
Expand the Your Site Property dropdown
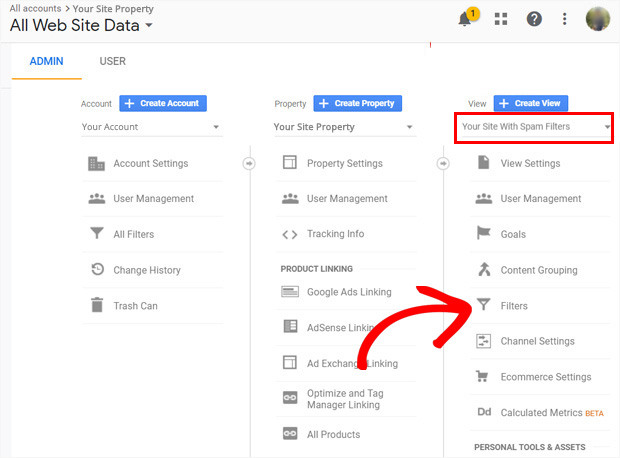(343, 127)
